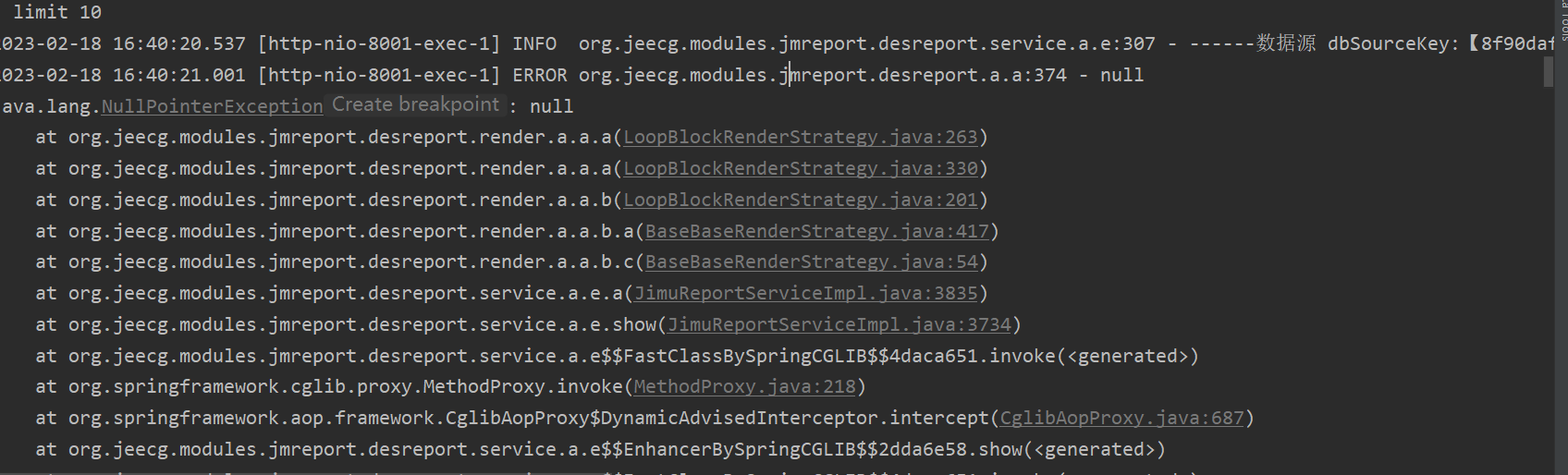Click the EnhancerBySpringCGLIB$$2dda6e58.show line
The width and height of the screenshot is (1568, 475).
[x=600, y=449]
